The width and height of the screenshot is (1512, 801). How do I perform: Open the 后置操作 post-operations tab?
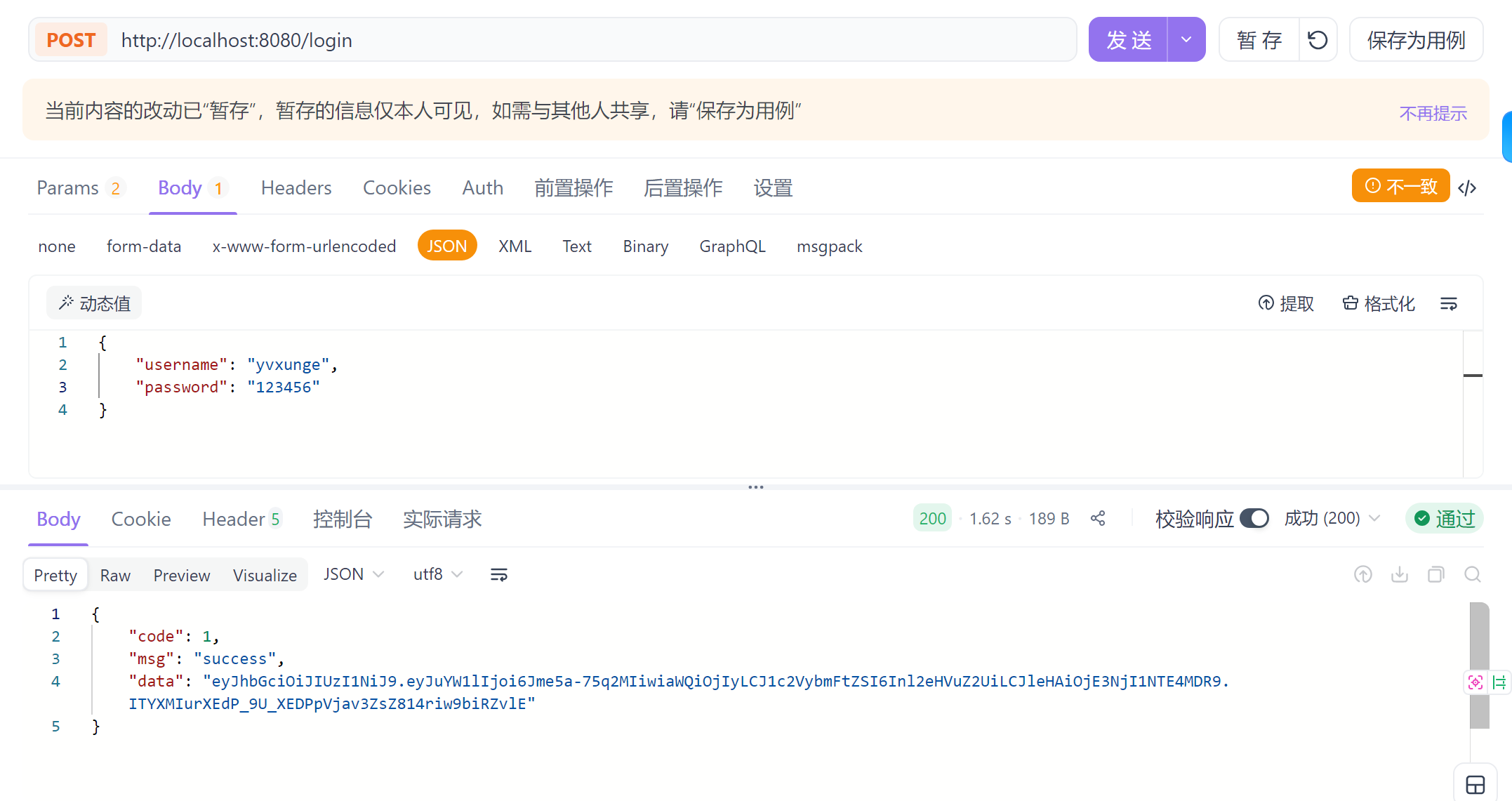click(x=683, y=188)
